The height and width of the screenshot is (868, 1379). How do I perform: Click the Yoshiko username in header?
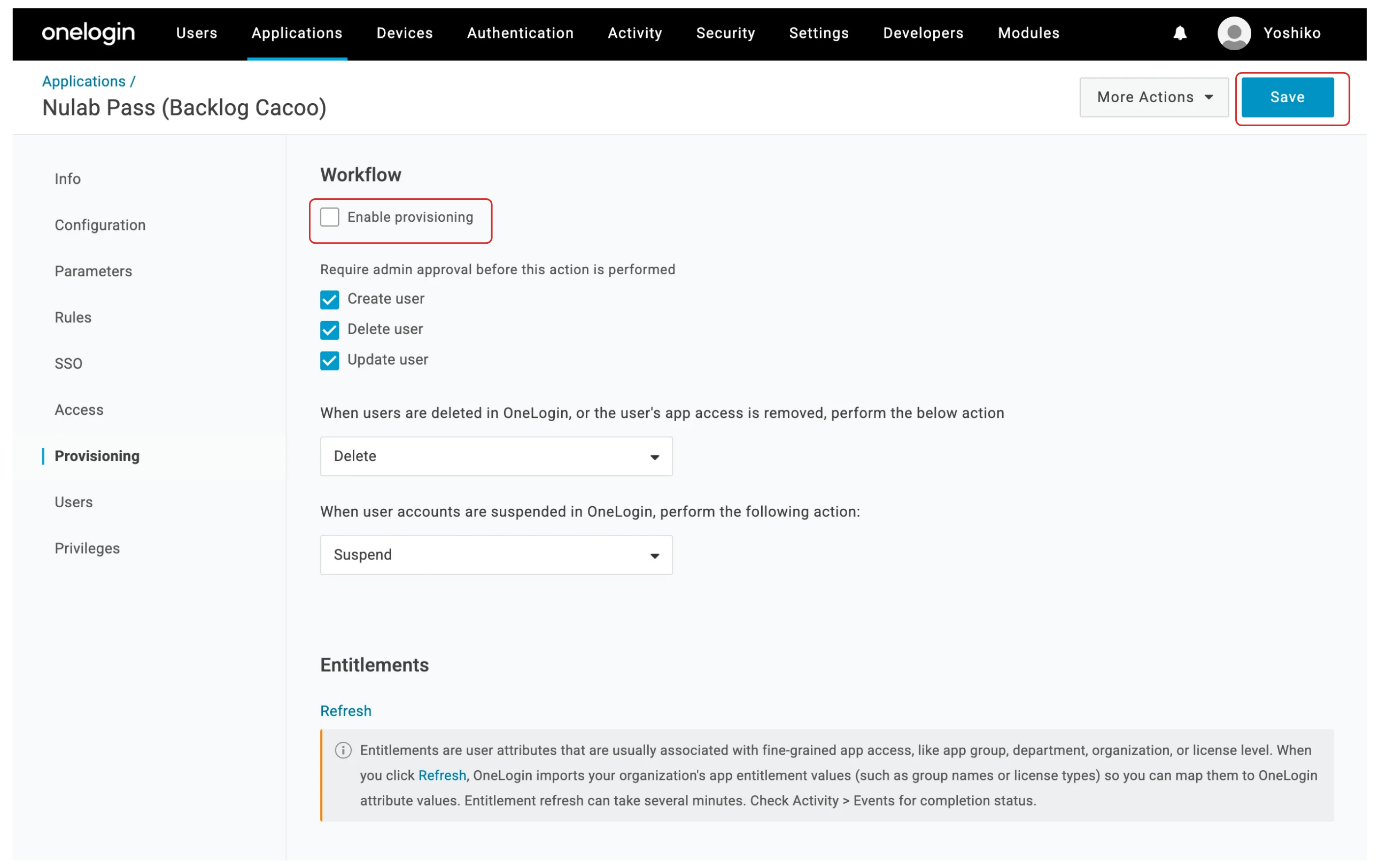(x=1292, y=33)
